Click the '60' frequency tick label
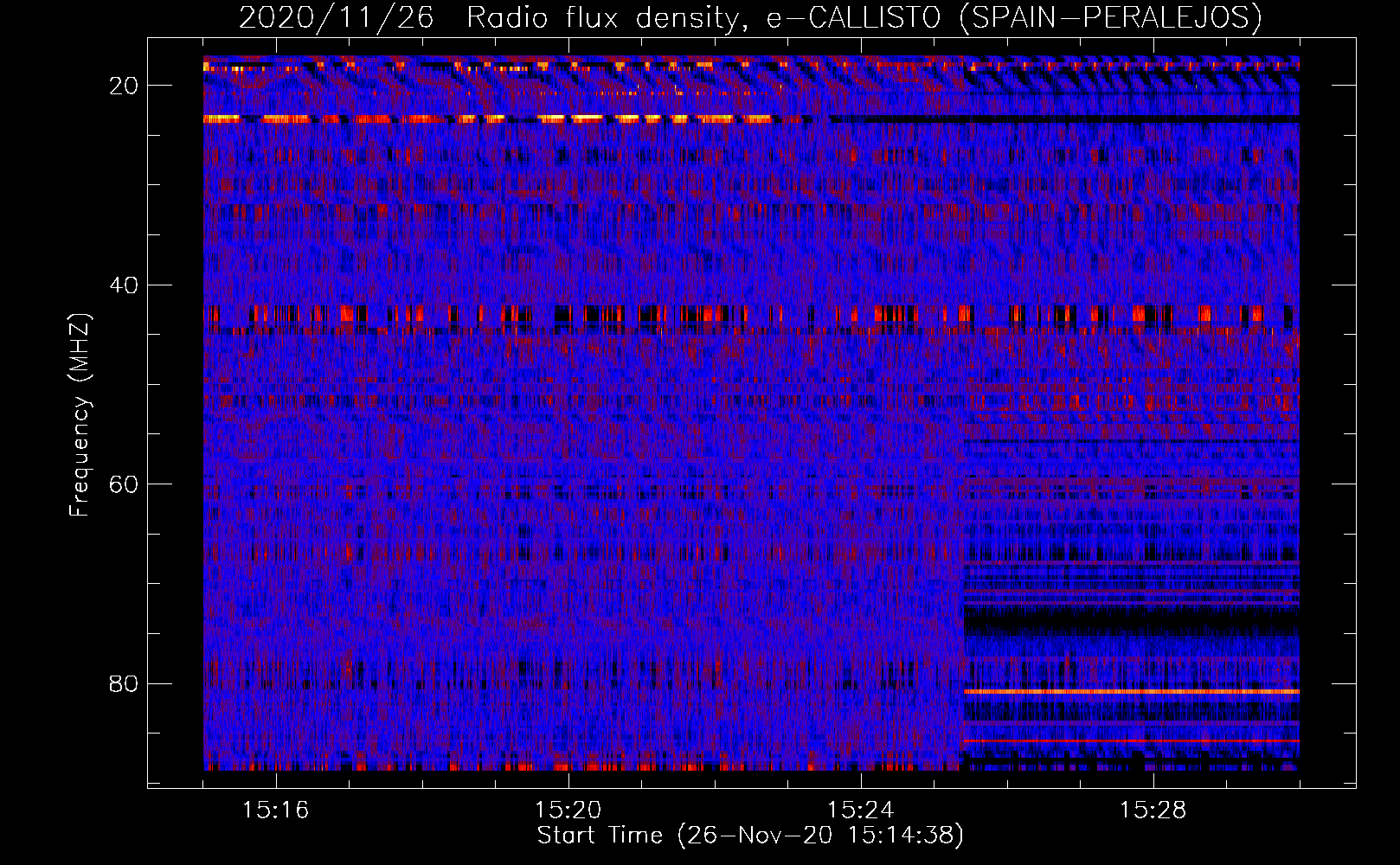Screen dimensions: 1400x865 click(125, 484)
